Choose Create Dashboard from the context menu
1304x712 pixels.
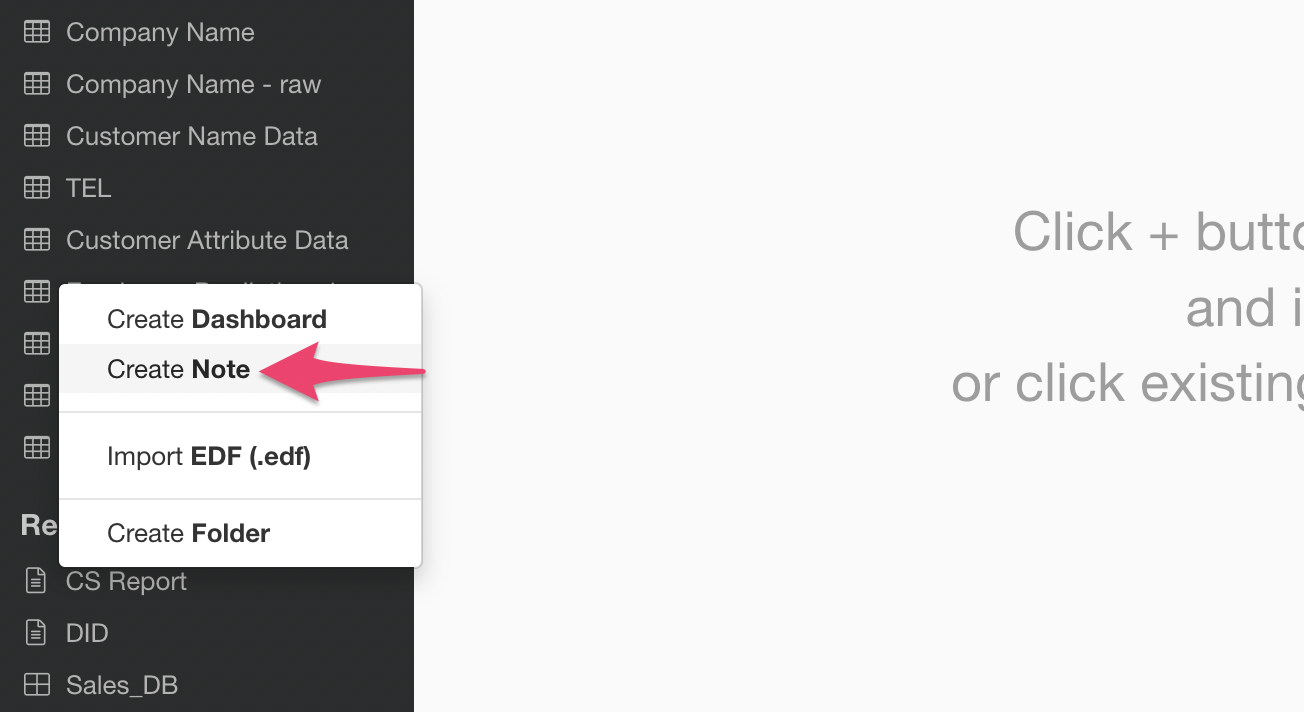point(217,319)
